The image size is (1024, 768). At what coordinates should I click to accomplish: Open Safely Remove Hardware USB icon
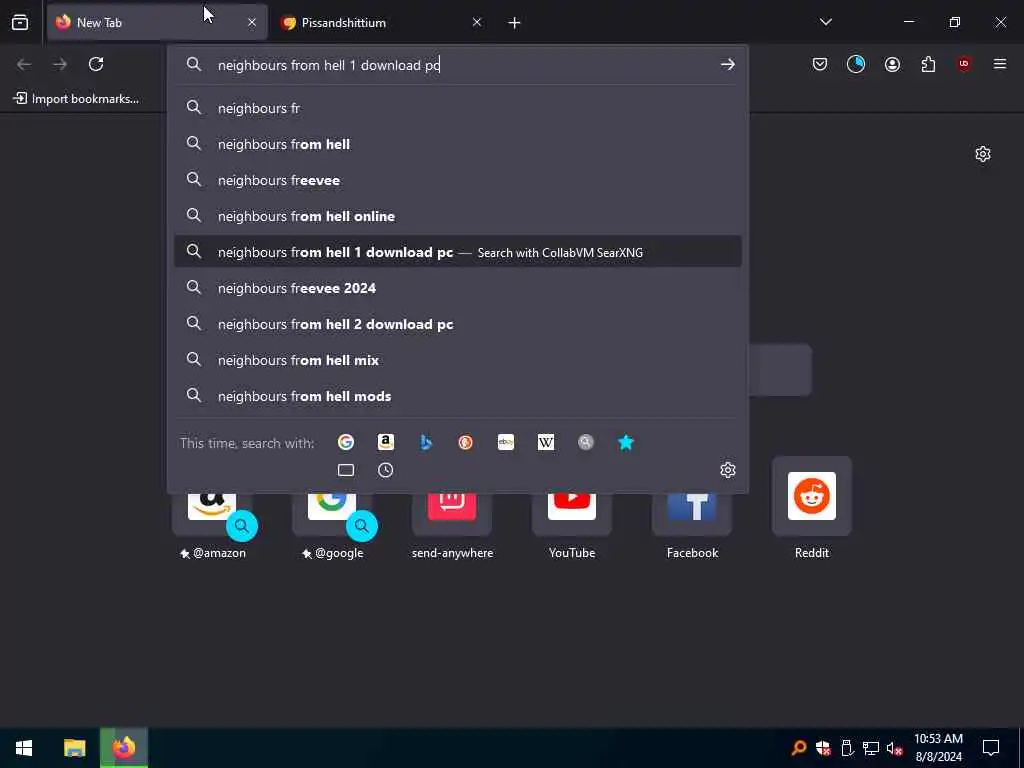[847, 748]
